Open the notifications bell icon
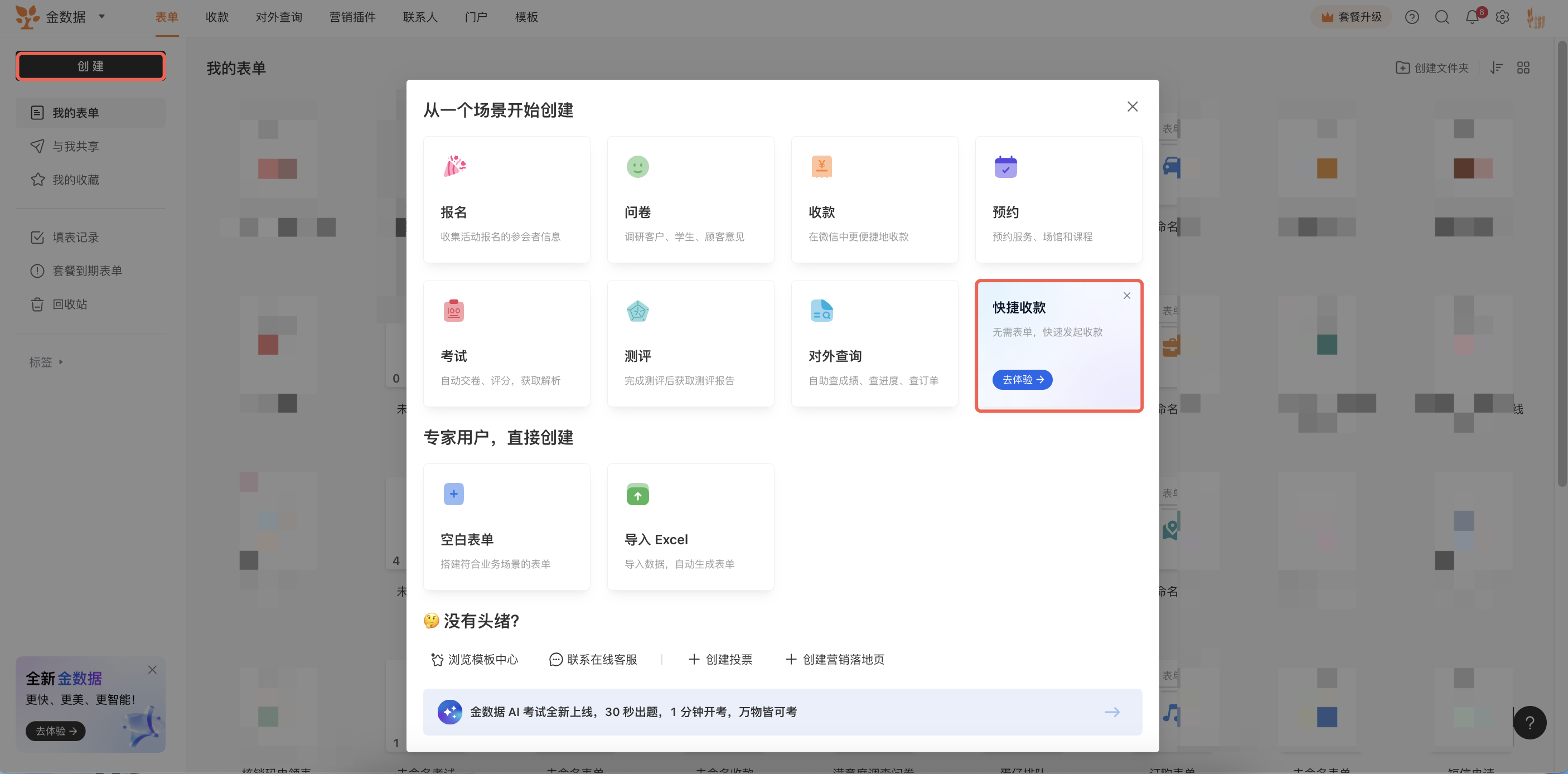The width and height of the screenshot is (1568, 774). coord(1473,17)
